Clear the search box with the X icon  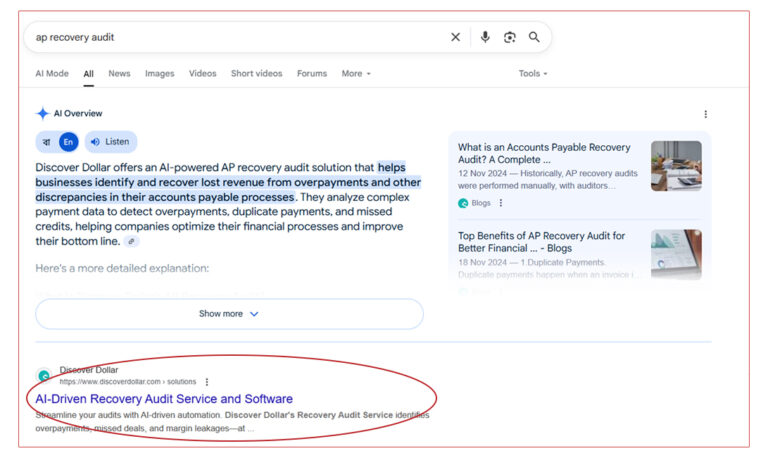[x=455, y=37]
